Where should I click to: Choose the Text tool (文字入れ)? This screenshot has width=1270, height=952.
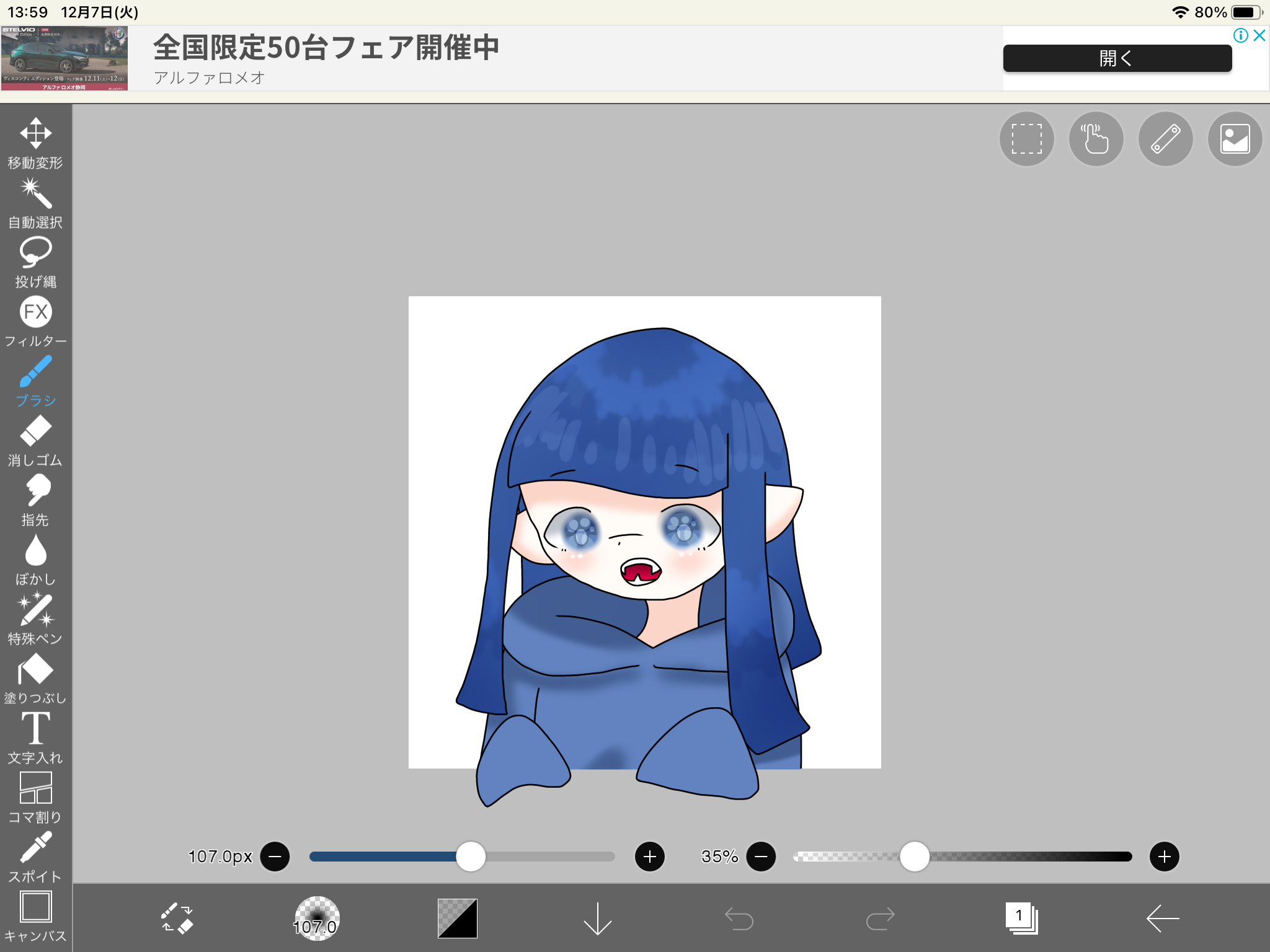35,738
